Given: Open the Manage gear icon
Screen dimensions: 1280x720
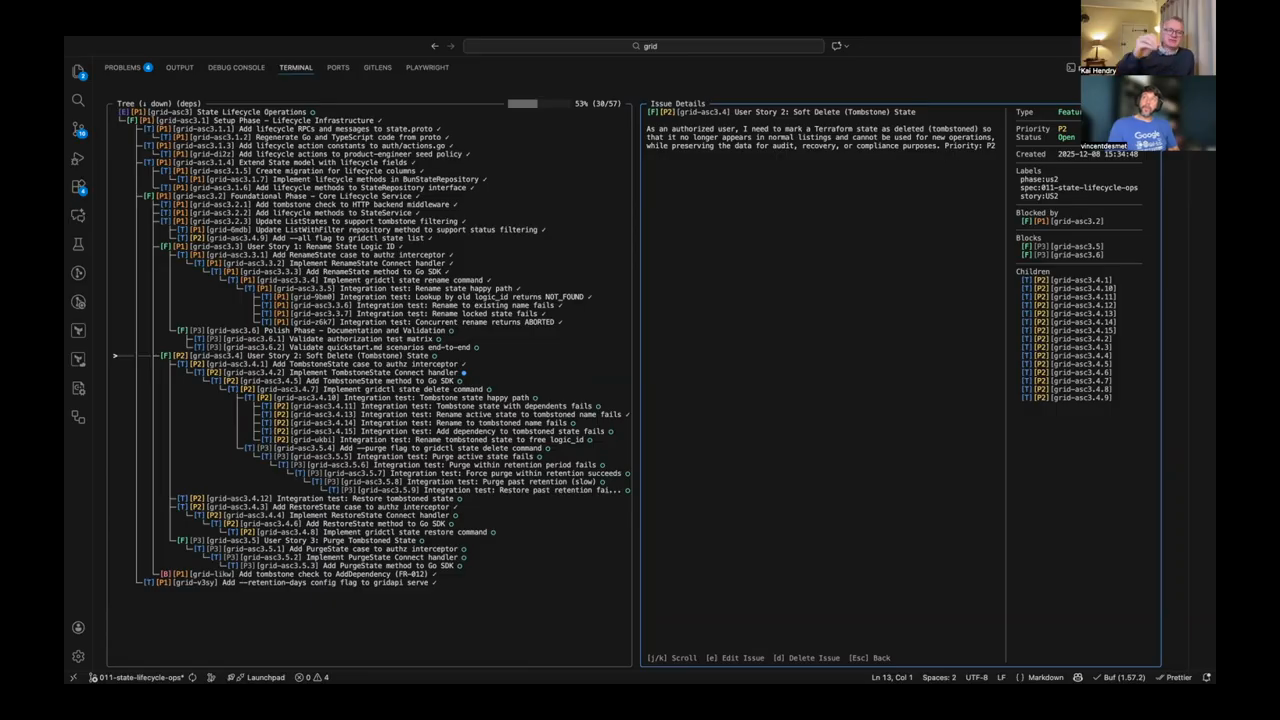Looking at the screenshot, I should pyautogui.click(x=78, y=656).
